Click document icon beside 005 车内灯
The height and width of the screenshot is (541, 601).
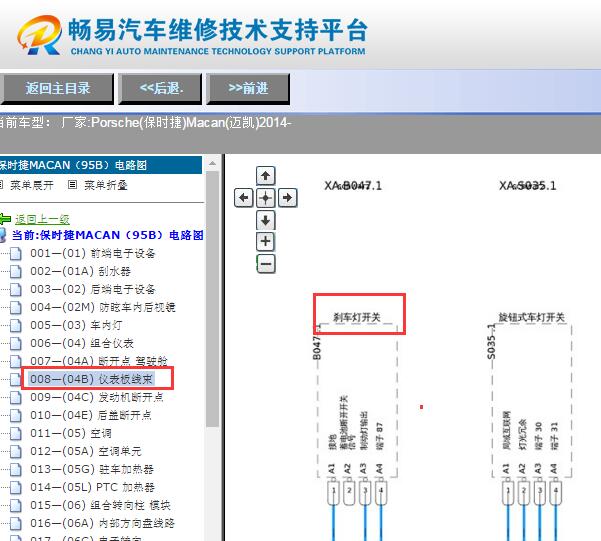pyautogui.click(x=16, y=326)
